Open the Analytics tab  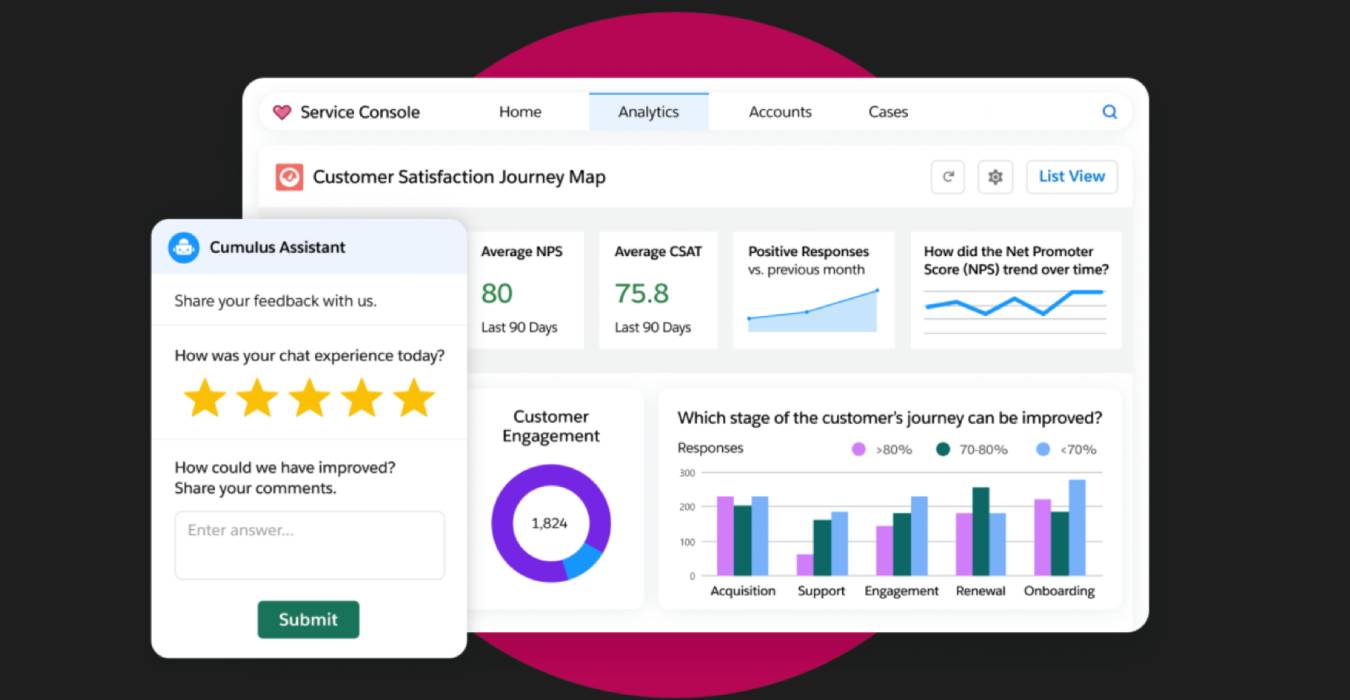pyautogui.click(x=648, y=112)
